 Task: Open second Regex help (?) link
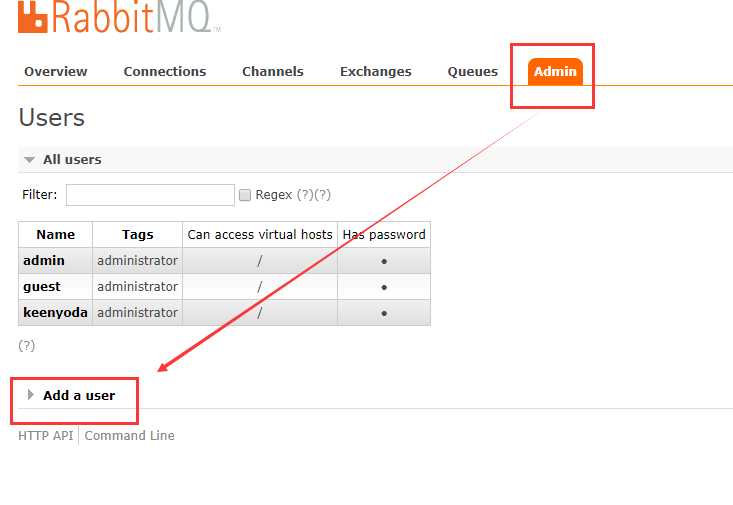[x=322, y=195]
